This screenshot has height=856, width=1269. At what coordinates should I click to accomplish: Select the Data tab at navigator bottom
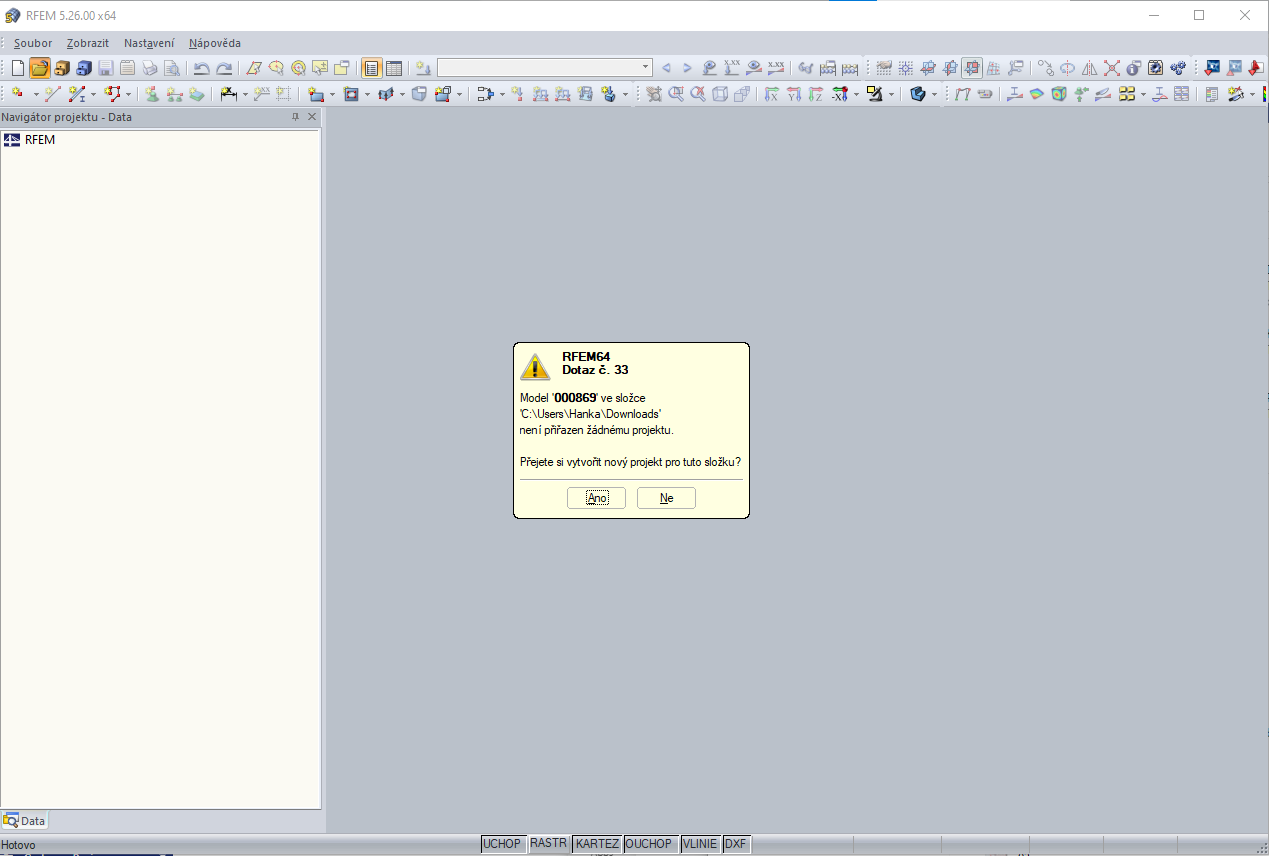tap(25, 821)
